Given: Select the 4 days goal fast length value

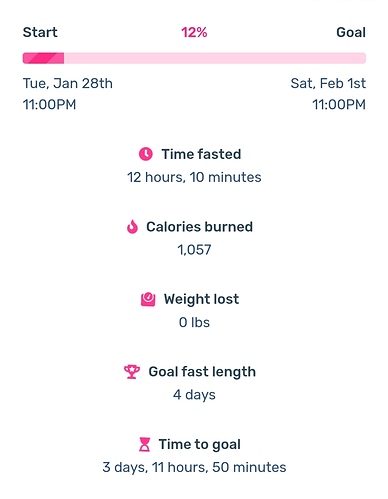Looking at the screenshot, I should tap(194, 395).
